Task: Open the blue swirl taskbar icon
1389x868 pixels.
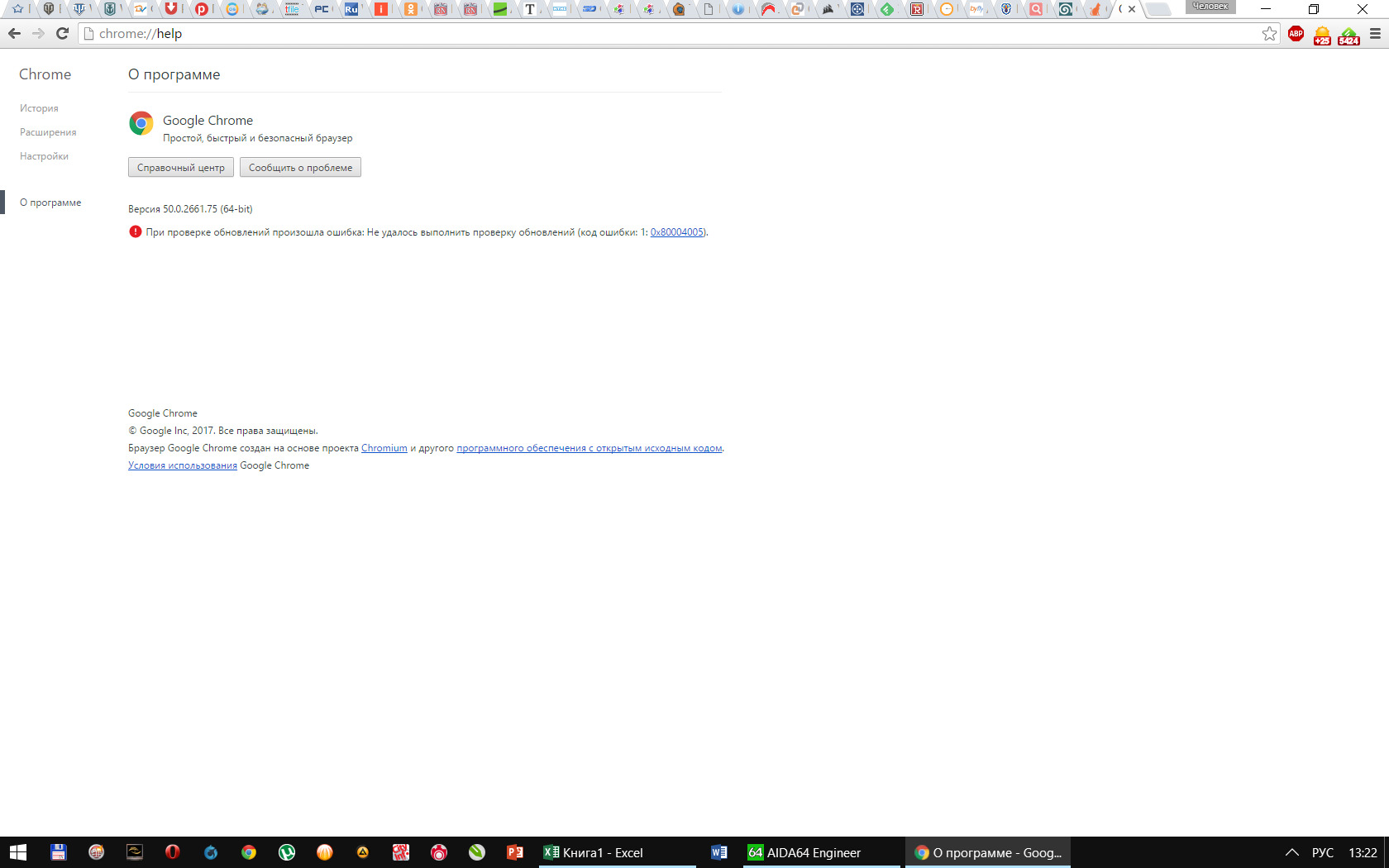Action: click(x=210, y=852)
